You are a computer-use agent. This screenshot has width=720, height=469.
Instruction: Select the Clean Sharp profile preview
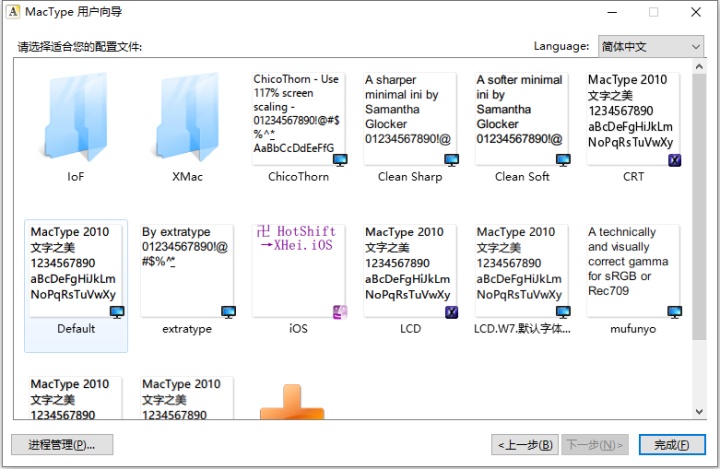click(x=410, y=119)
